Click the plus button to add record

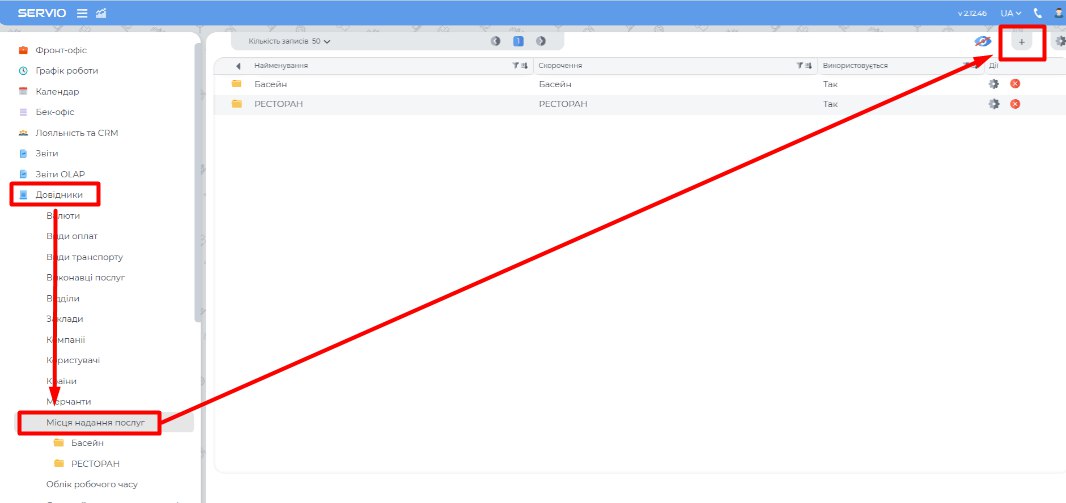[x=1021, y=41]
